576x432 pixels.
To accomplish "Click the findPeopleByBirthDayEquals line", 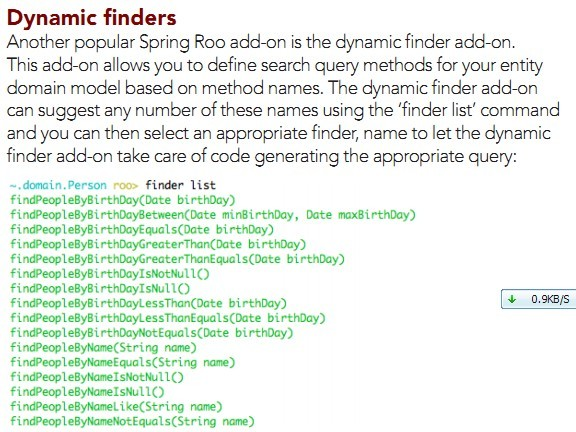I will (x=142, y=230).
